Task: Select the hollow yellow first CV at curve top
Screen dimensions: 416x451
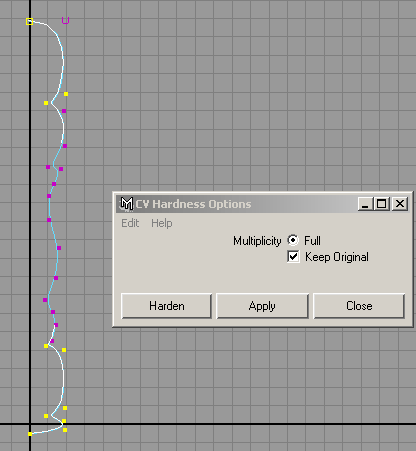Action: (29, 21)
